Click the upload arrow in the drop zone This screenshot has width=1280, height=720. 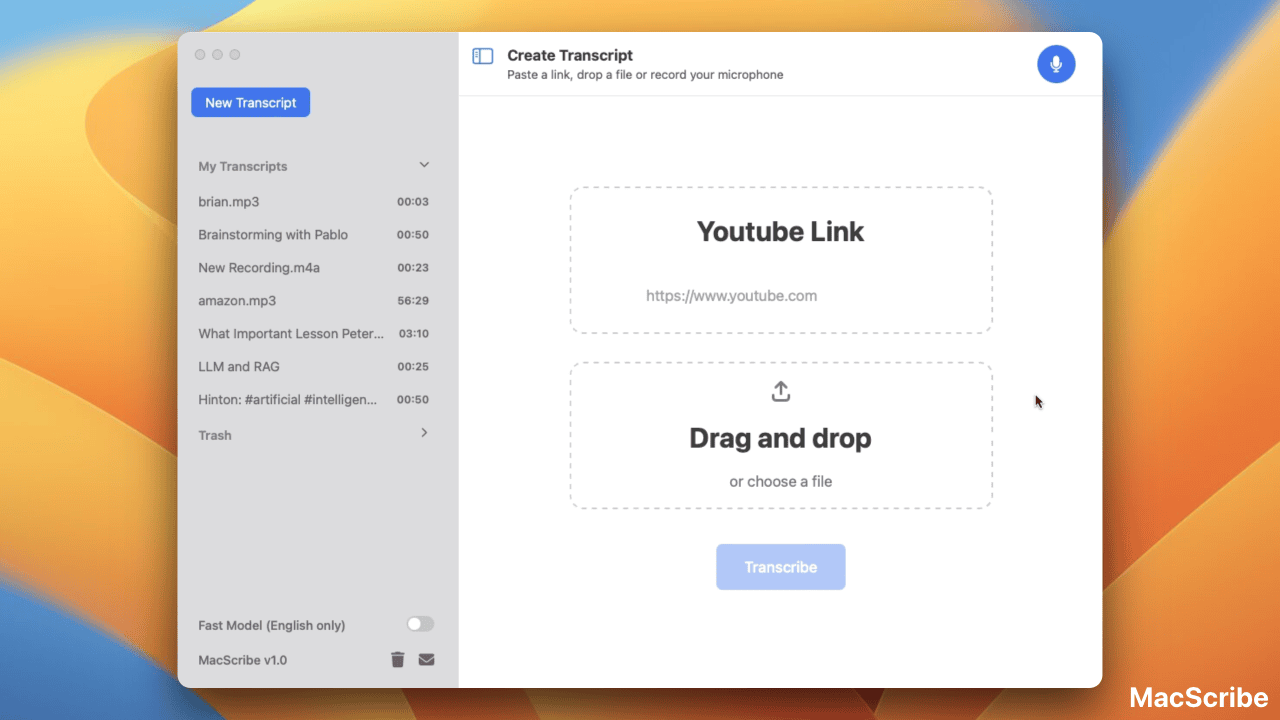pos(780,391)
